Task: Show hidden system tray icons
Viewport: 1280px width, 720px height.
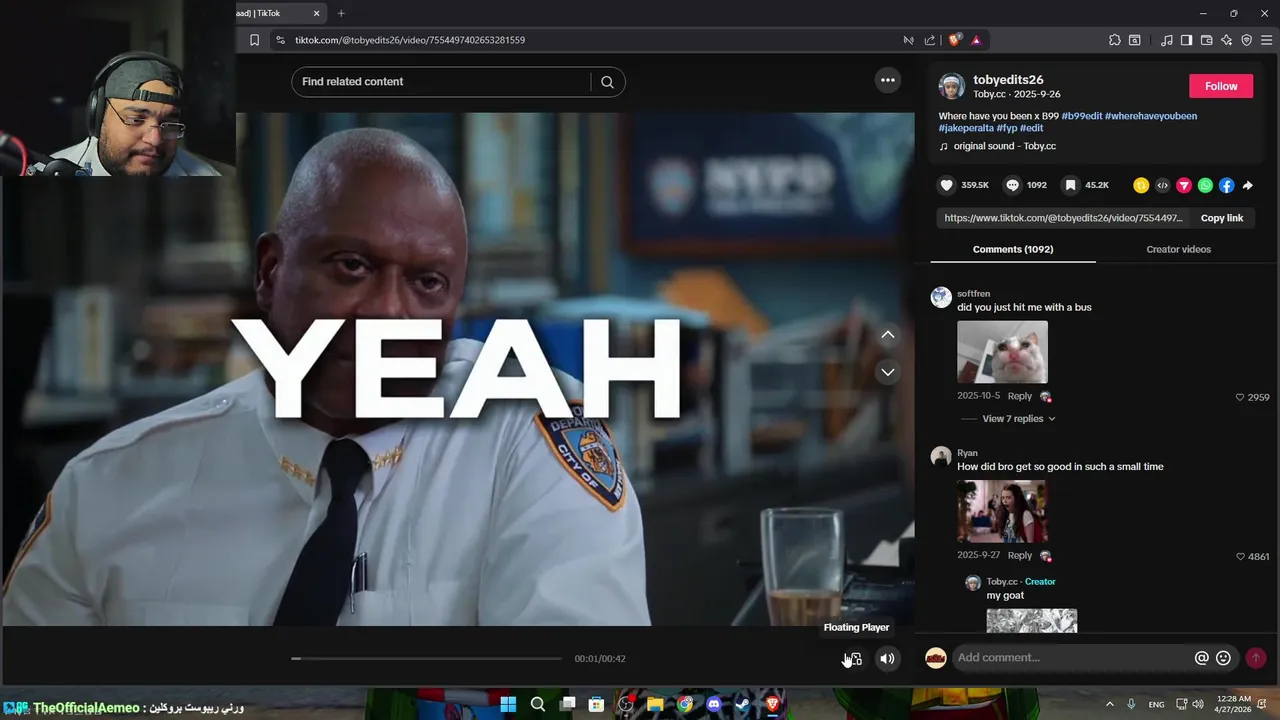Action: pyautogui.click(x=1109, y=704)
